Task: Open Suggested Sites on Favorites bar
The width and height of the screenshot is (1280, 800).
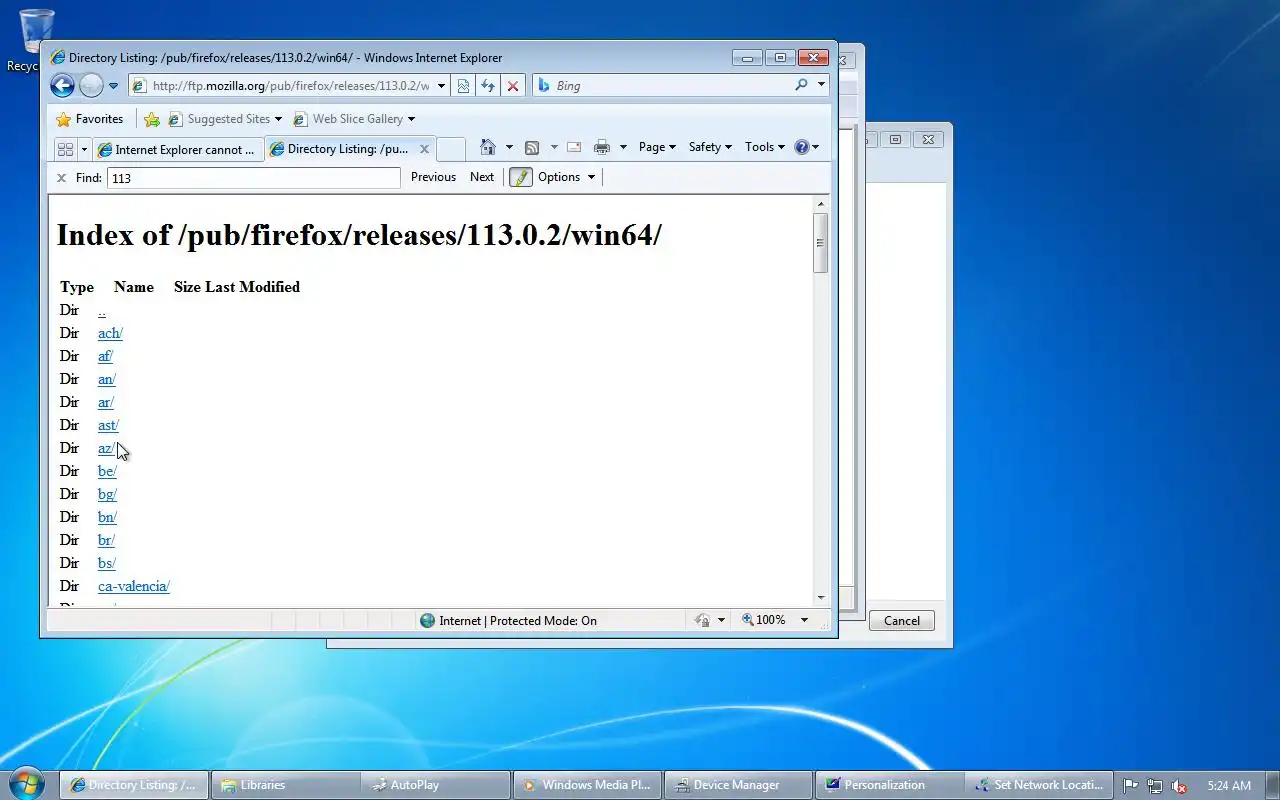Action: point(225,119)
